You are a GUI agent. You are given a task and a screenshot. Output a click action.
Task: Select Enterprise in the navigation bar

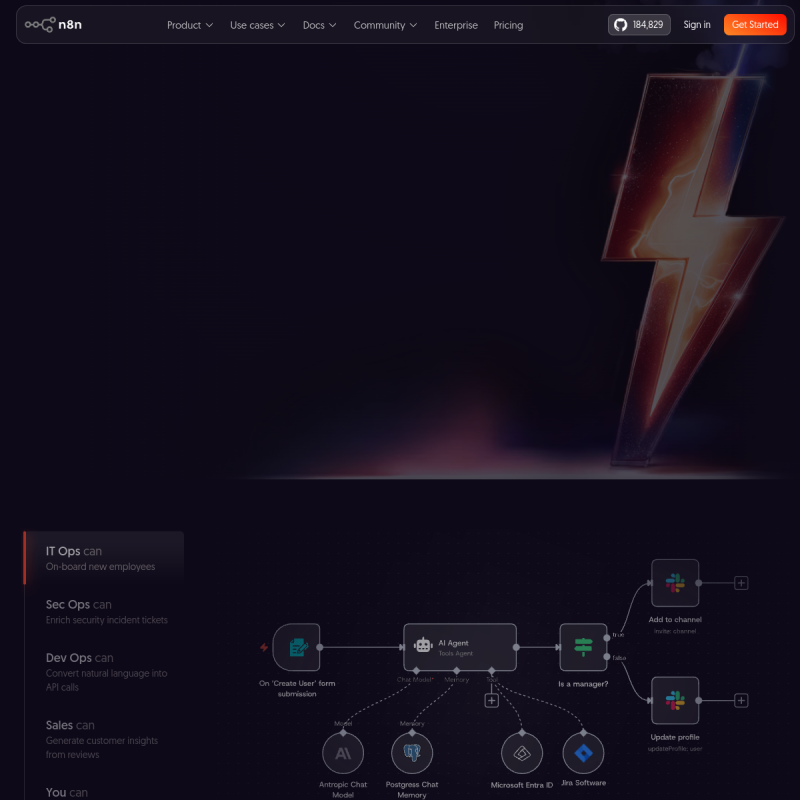(456, 25)
